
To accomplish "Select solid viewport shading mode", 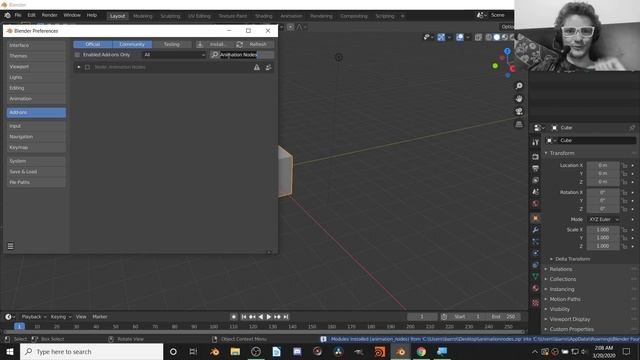I will pyautogui.click(x=496, y=37).
